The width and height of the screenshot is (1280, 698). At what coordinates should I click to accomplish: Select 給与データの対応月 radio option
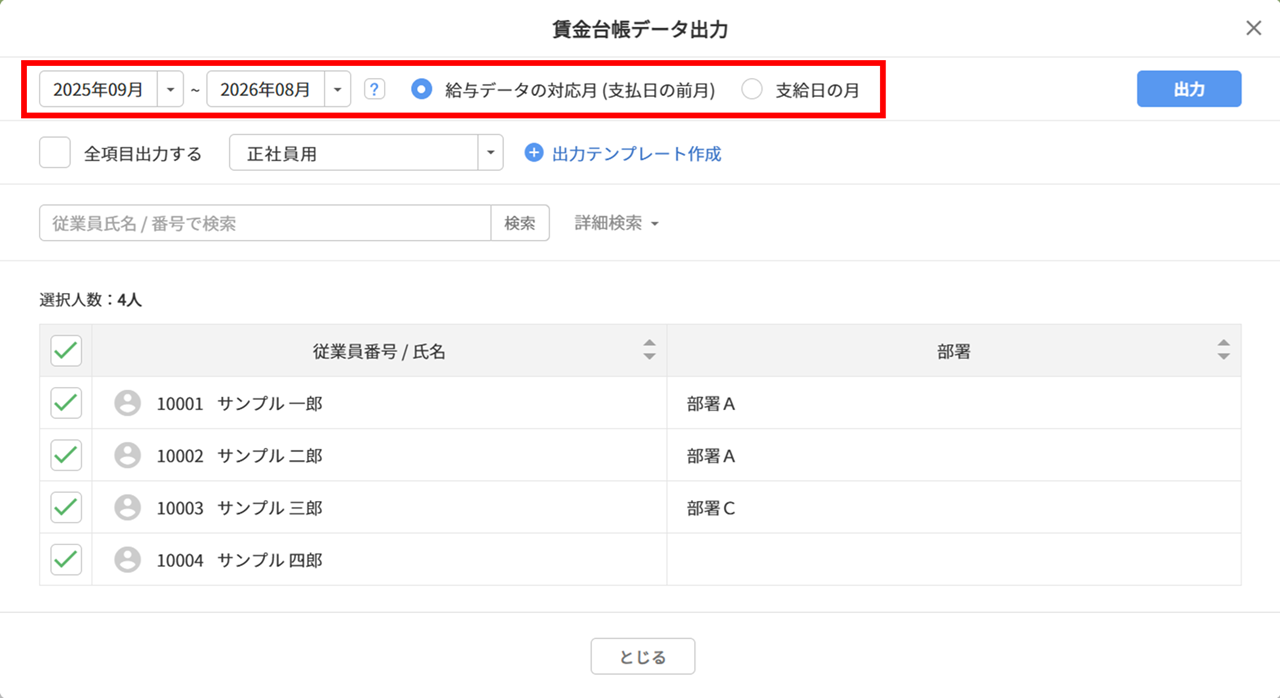click(x=422, y=89)
